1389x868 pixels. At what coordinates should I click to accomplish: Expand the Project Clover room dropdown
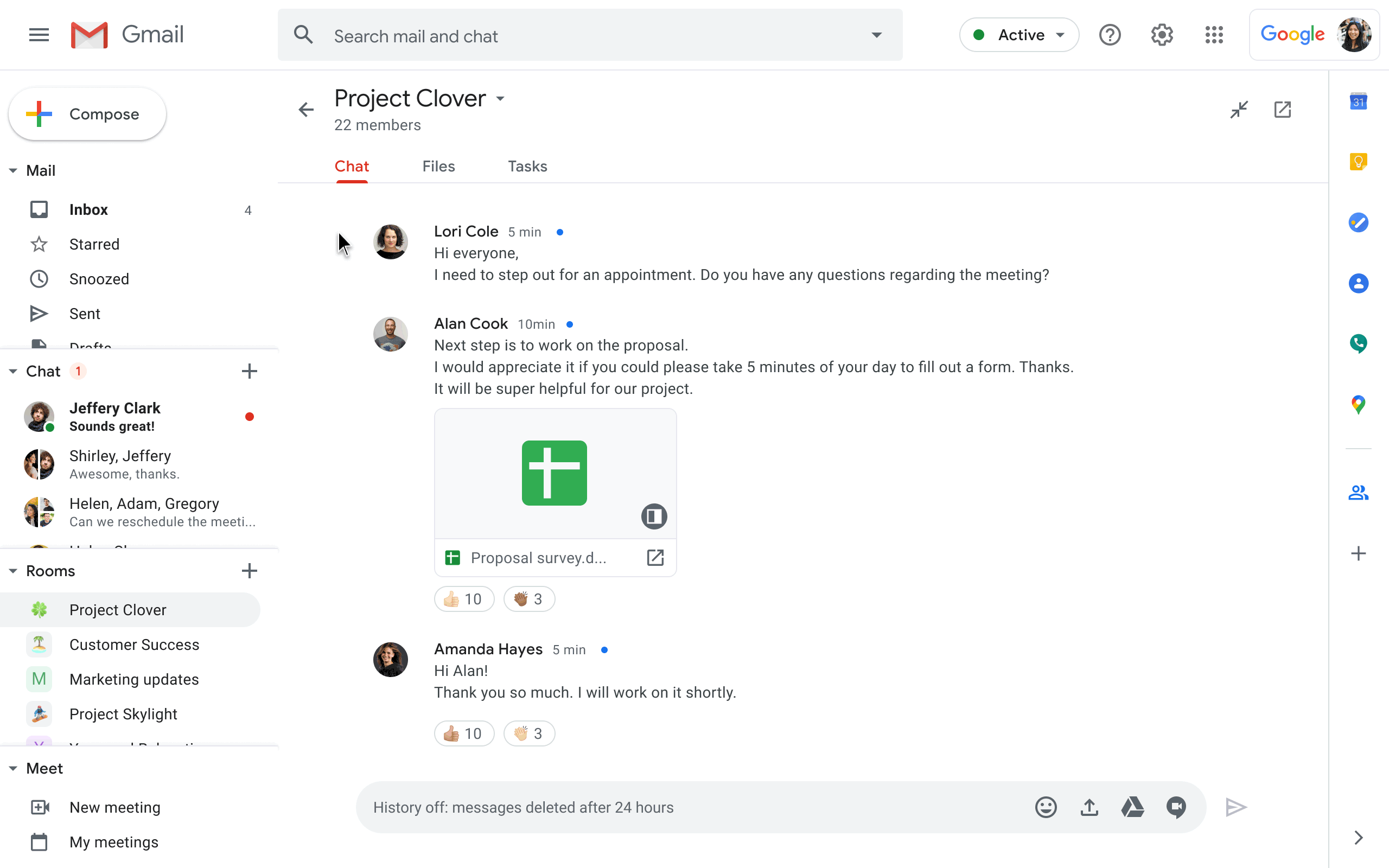coord(500,98)
